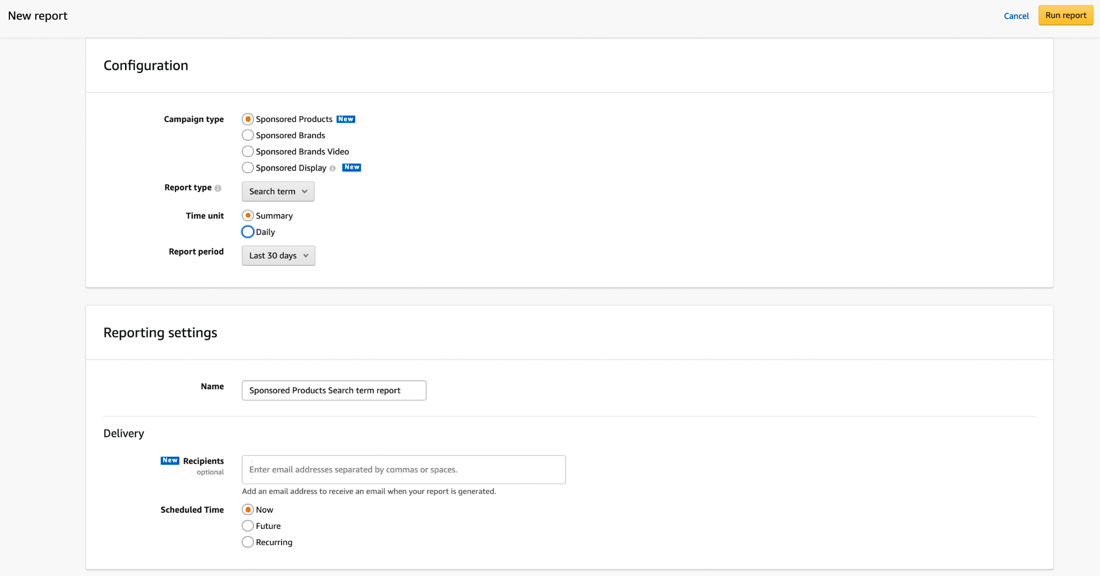1100x576 pixels.
Task: Select the Sponsored Products campaign type
Action: pos(248,119)
